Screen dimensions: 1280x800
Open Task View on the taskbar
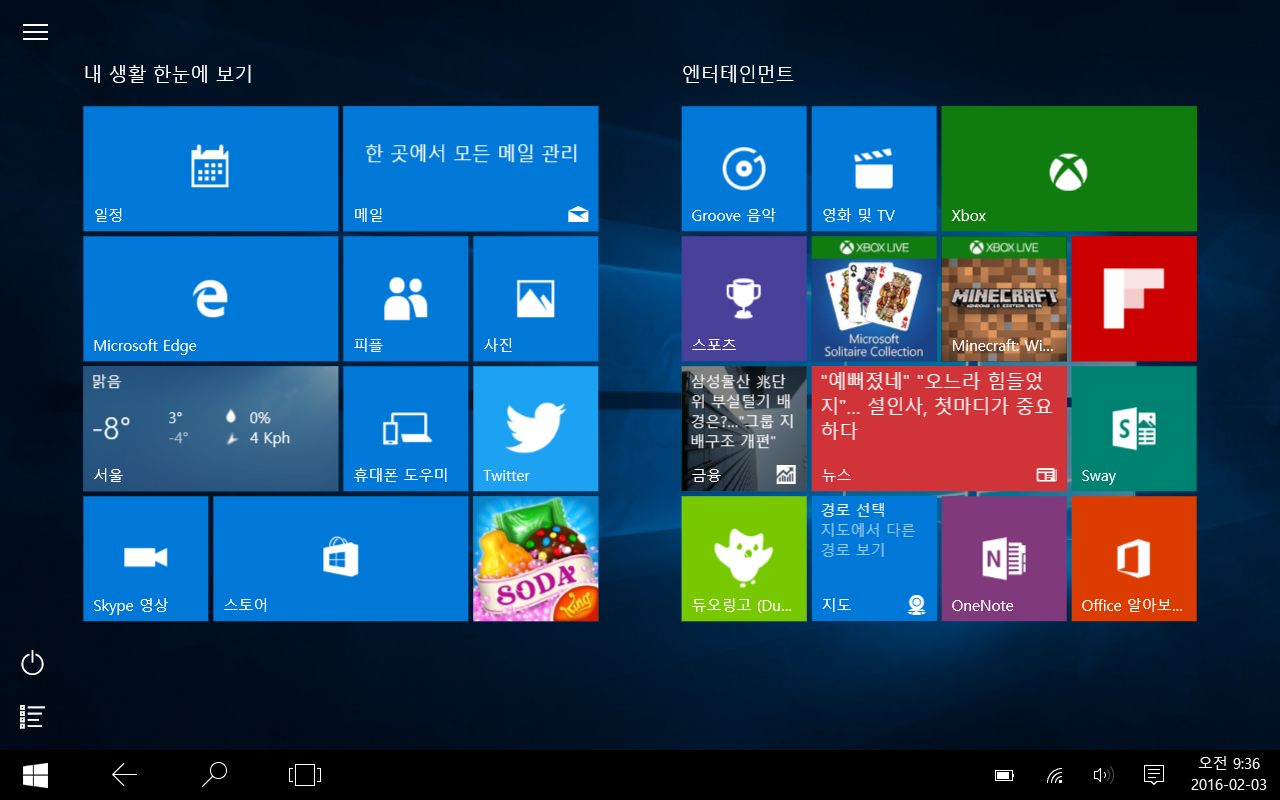click(305, 775)
